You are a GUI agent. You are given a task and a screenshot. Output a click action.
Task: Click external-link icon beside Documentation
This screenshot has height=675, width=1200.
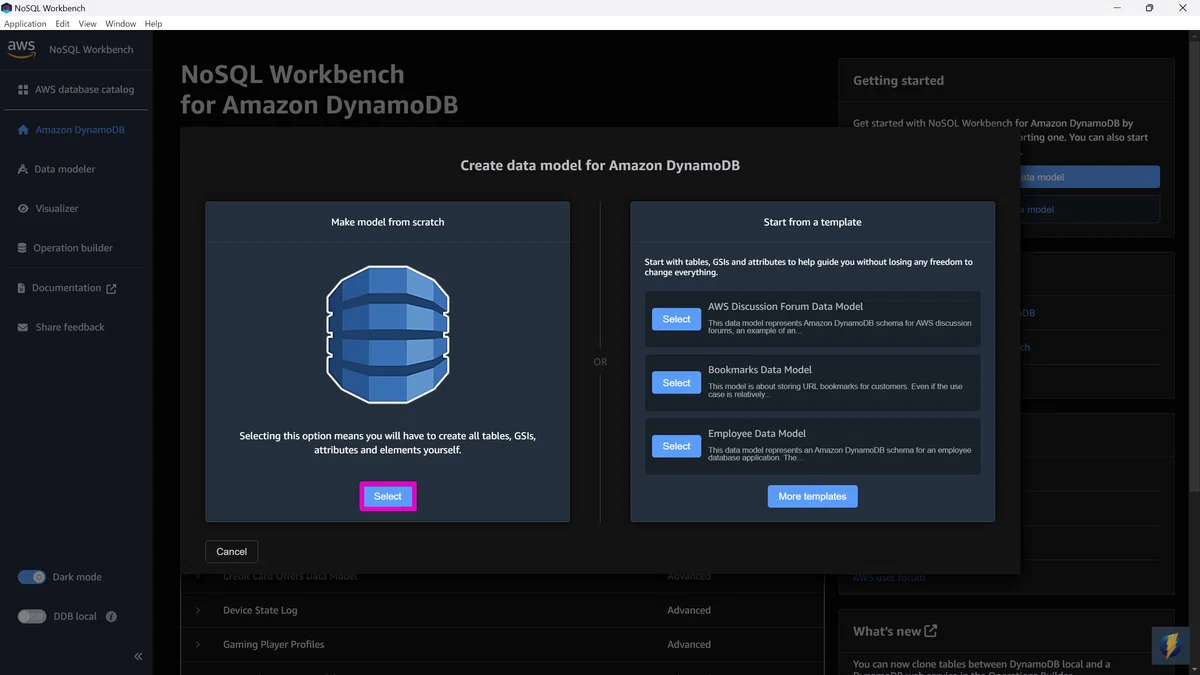(111, 289)
